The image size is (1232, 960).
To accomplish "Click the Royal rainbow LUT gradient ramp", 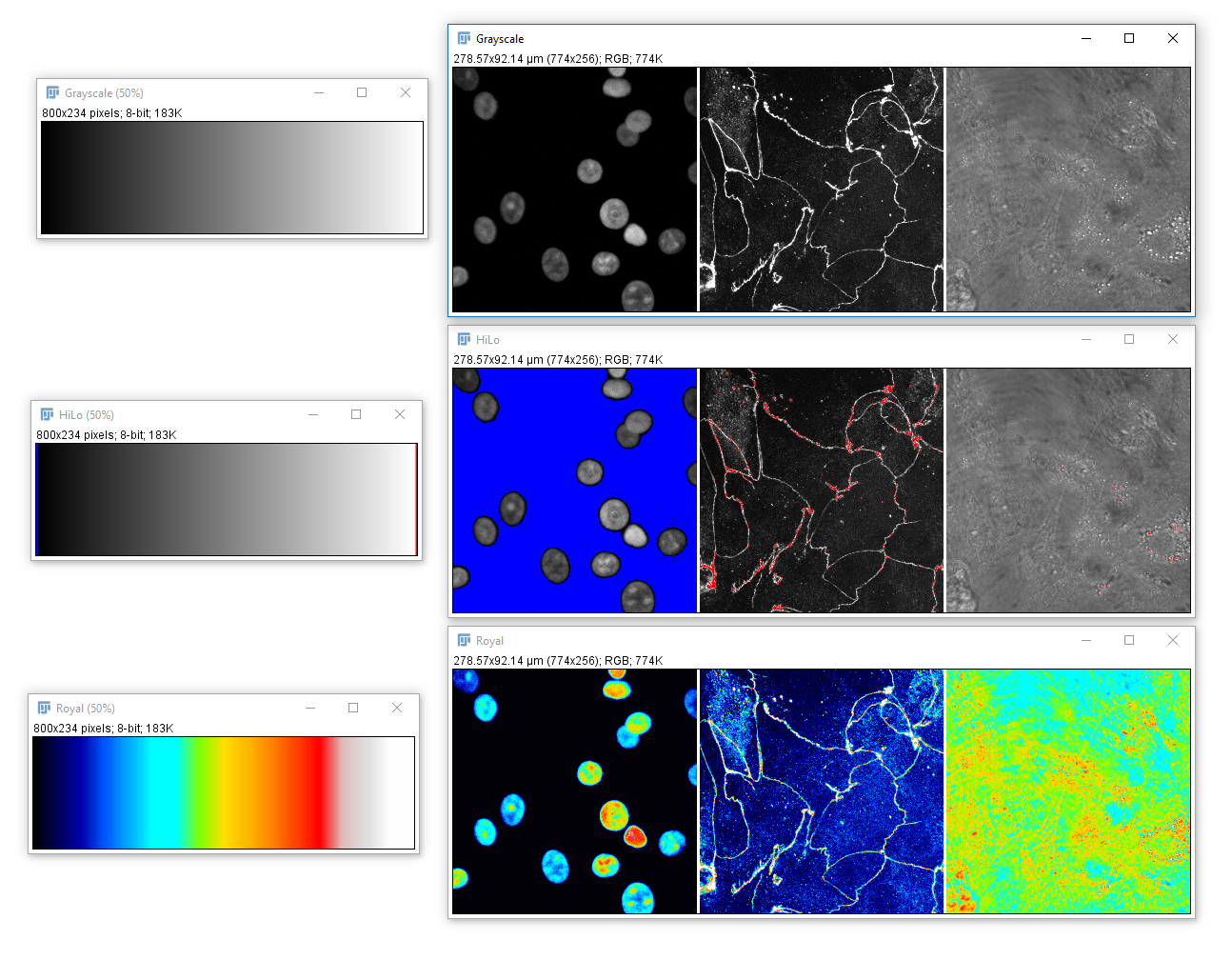I will point(224,792).
